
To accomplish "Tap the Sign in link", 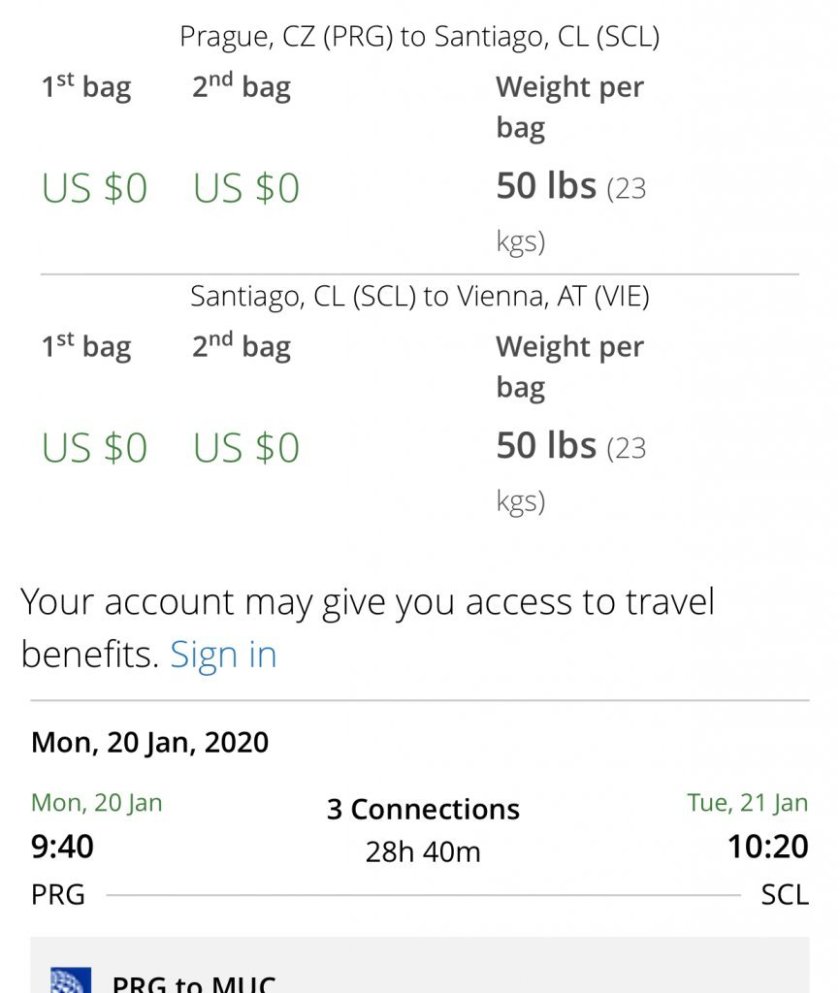I will coord(223,654).
